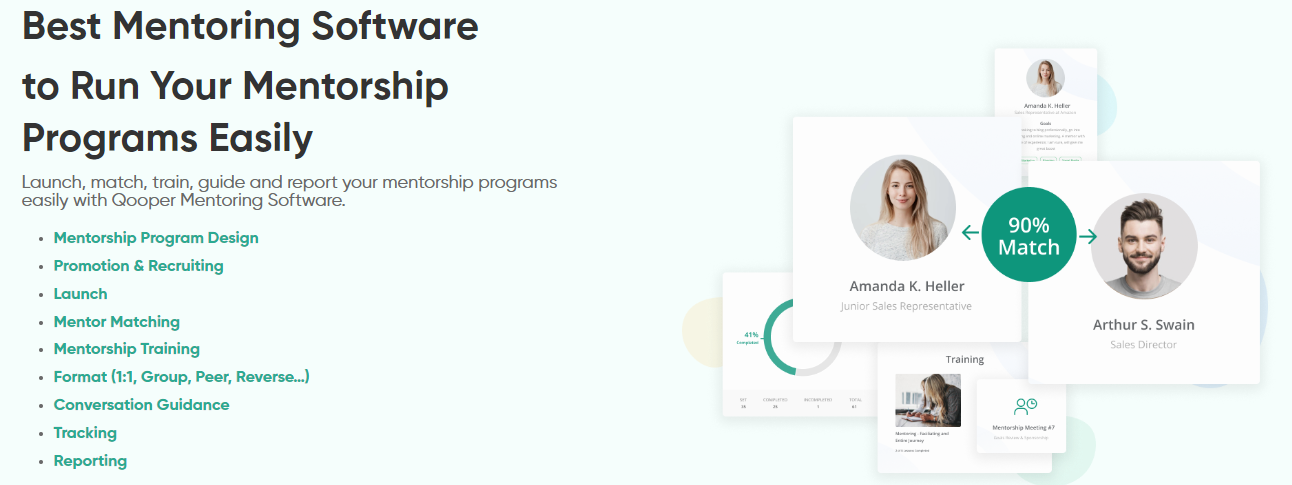1292x485 pixels.
Task: Click the left arrow beside 90% Match
Action: click(969, 234)
